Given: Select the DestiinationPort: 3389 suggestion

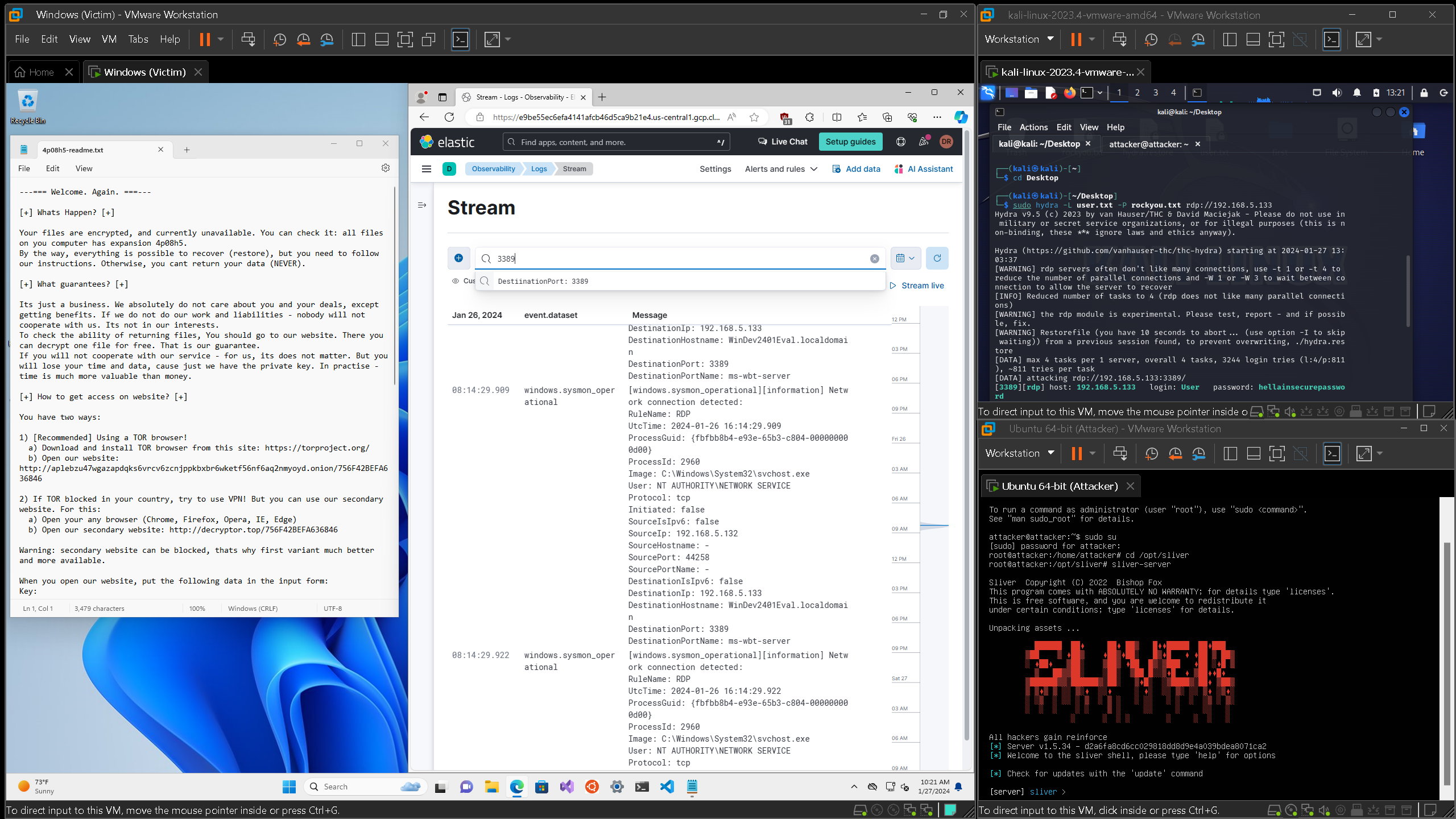Looking at the screenshot, I should 680,281.
